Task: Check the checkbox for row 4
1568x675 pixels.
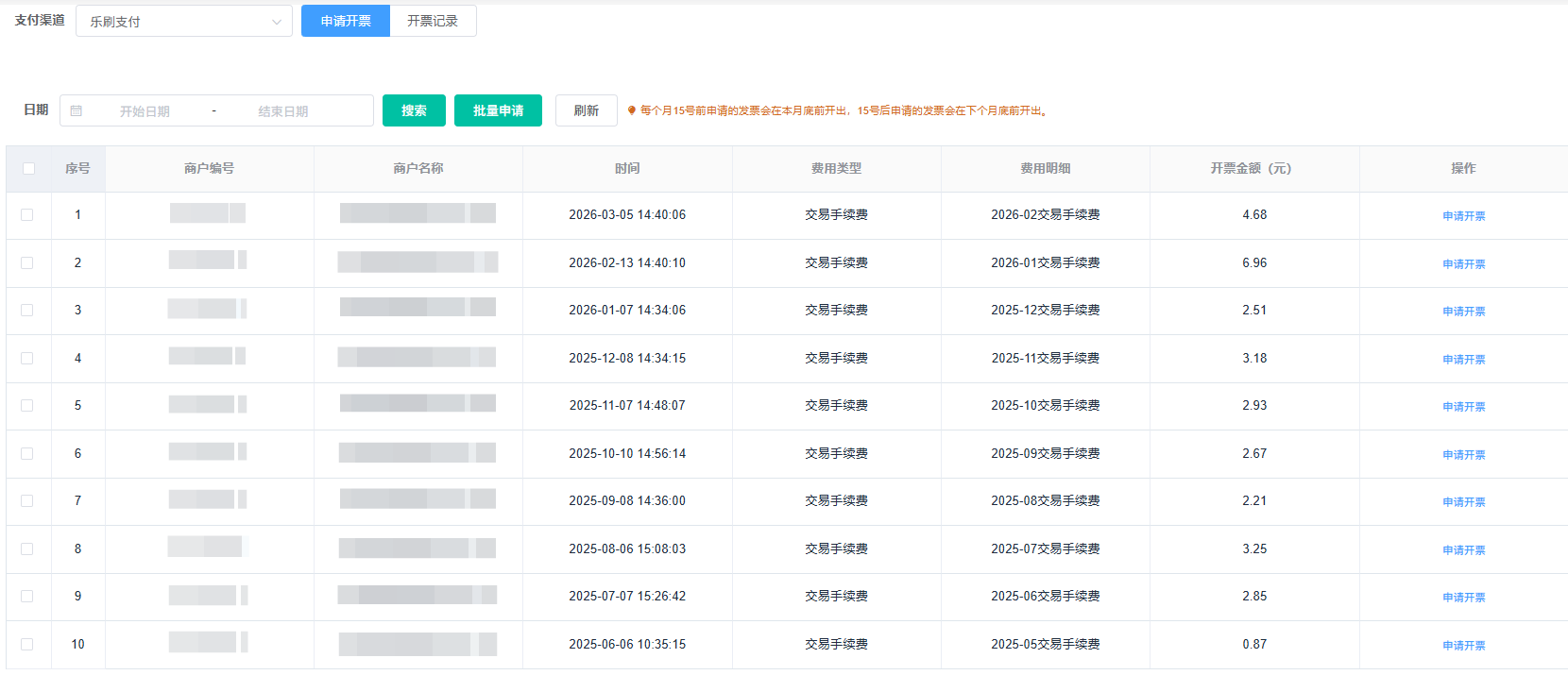Action: coord(27,358)
